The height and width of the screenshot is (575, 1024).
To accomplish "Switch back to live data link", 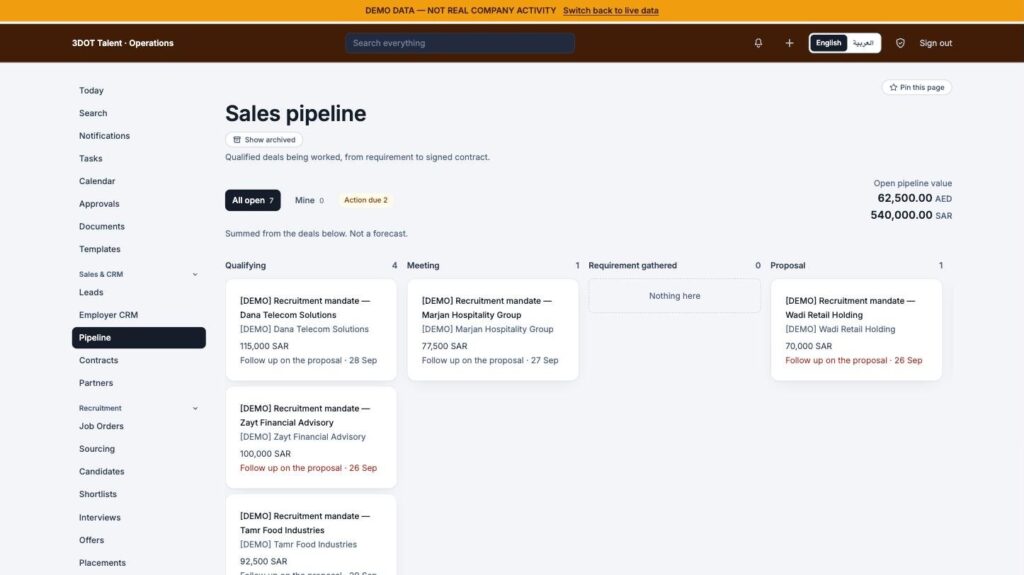I will [x=611, y=10].
